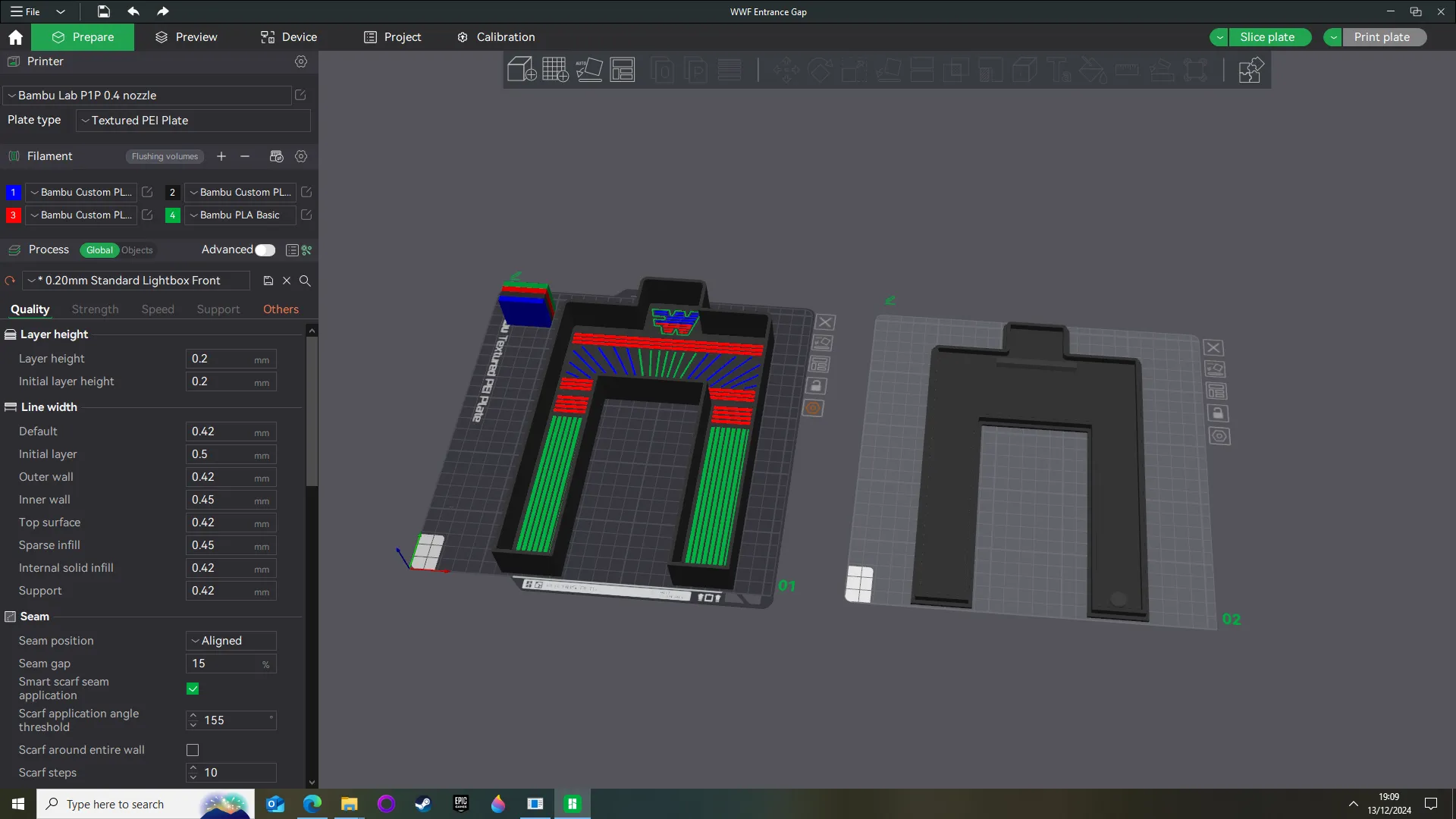Open the File menu
Image resolution: width=1456 pixels, height=819 pixels.
[26, 11]
